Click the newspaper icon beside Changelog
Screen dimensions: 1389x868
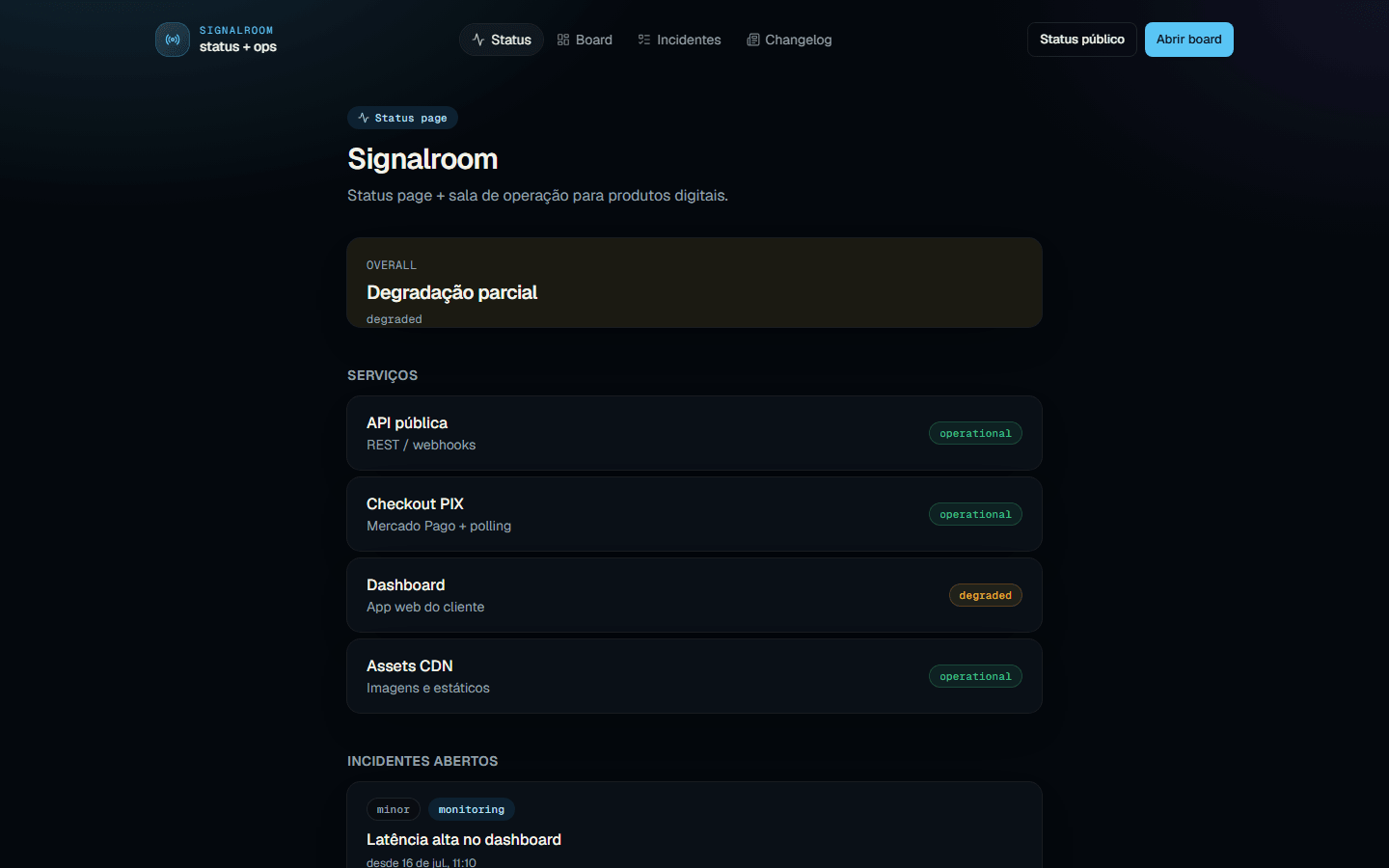(x=753, y=40)
